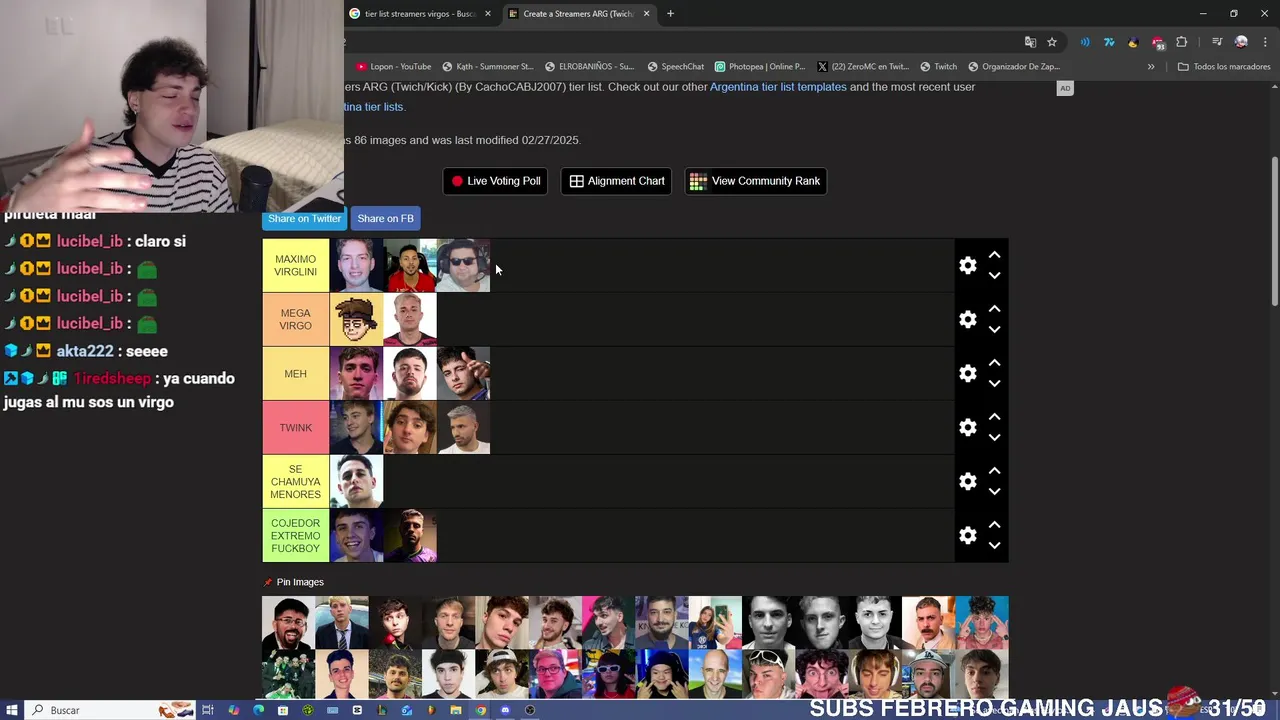This screenshot has width=1280, height=720.
Task: Open settings gear for COJEDOR EXTREMO FUCKBOY row
Action: 967,536
